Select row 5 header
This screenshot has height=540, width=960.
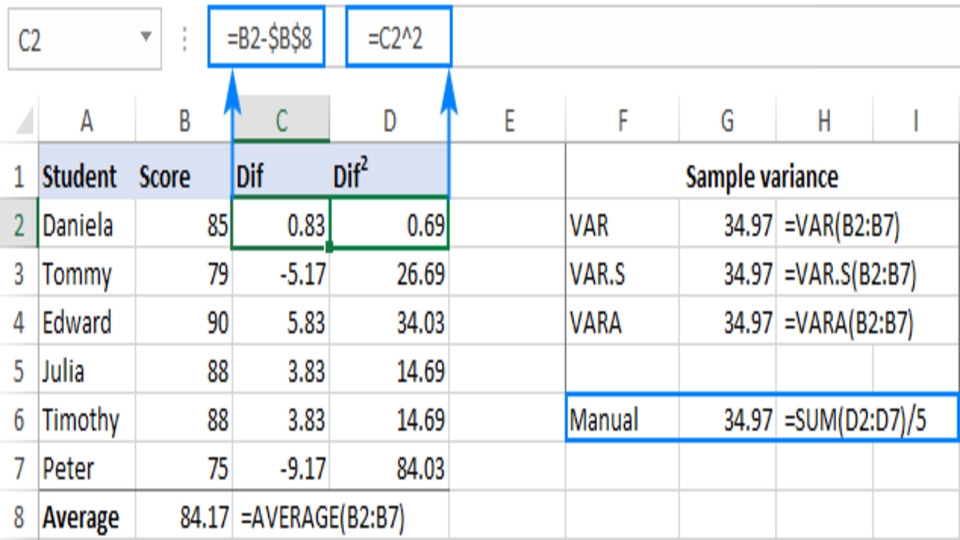[x=19, y=370]
